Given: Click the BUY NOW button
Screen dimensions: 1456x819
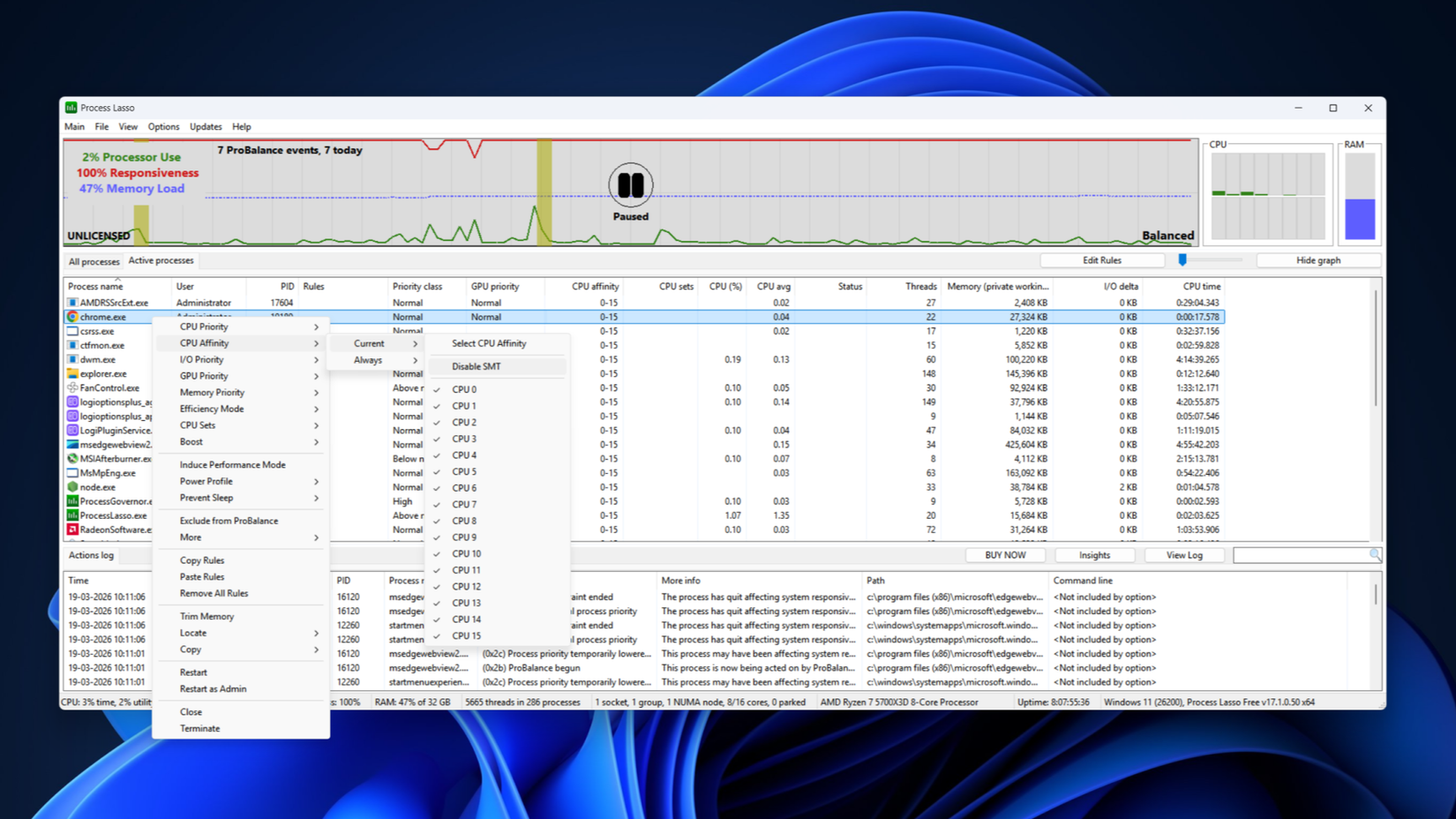Looking at the screenshot, I should pos(1005,554).
